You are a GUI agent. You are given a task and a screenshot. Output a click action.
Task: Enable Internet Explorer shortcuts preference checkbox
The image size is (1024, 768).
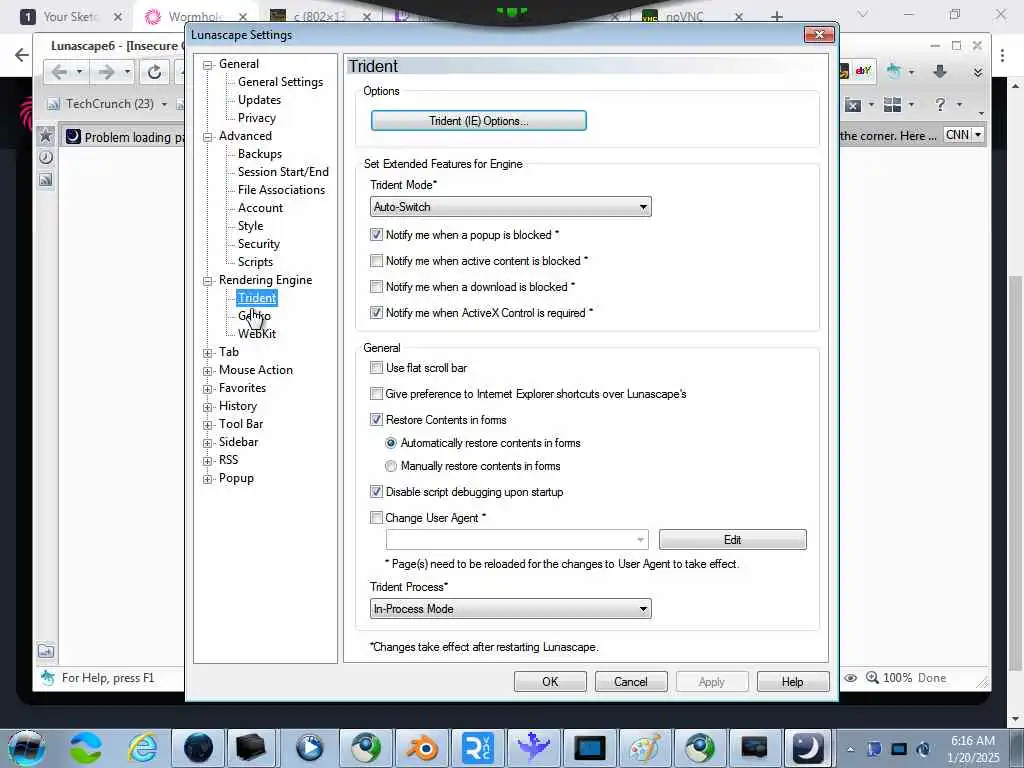[x=376, y=394]
